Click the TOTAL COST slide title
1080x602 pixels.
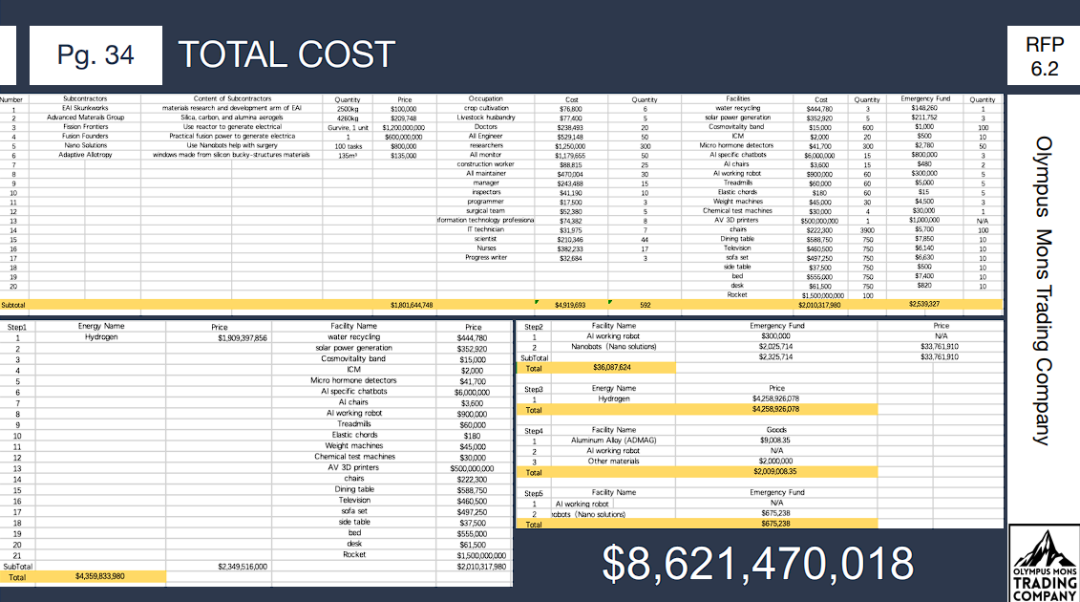286,55
